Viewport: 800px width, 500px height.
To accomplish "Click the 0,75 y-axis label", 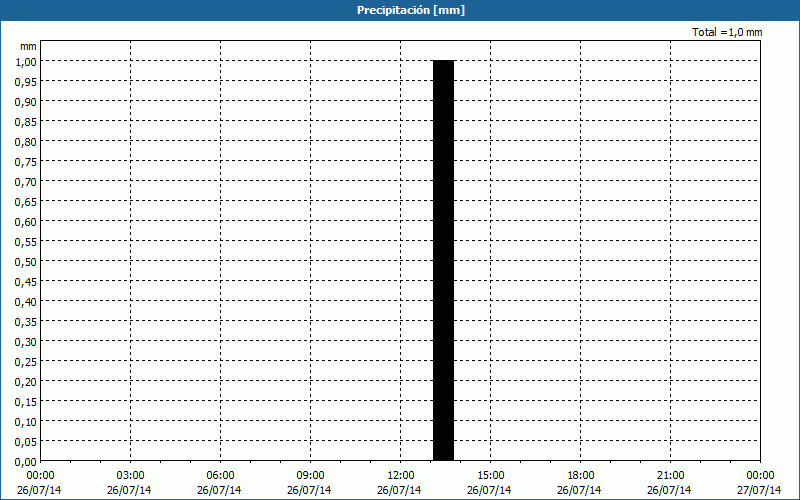I will (x=26, y=161).
